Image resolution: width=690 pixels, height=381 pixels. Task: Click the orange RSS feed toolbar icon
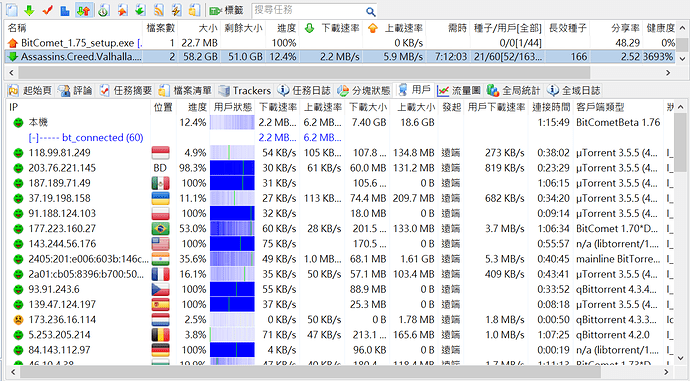[x=158, y=10]
